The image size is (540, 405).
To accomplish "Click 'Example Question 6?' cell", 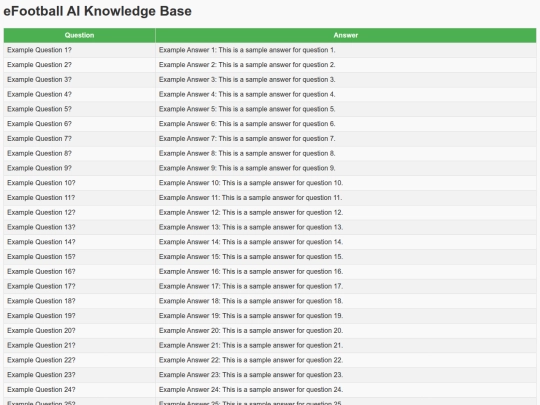I will pyautogui.click(x=80, y=124).
